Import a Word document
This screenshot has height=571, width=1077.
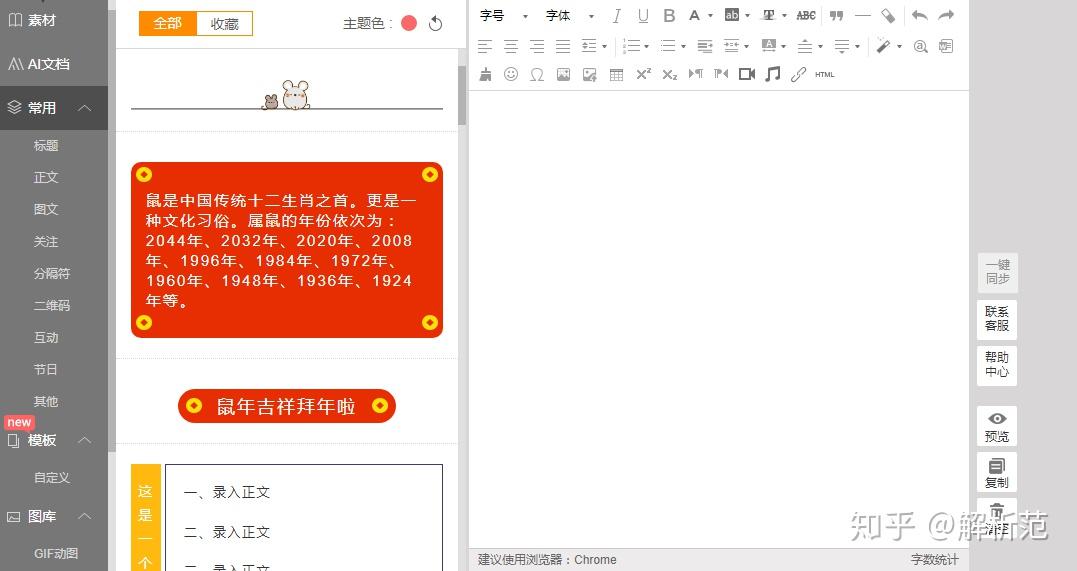coord(946,46)
